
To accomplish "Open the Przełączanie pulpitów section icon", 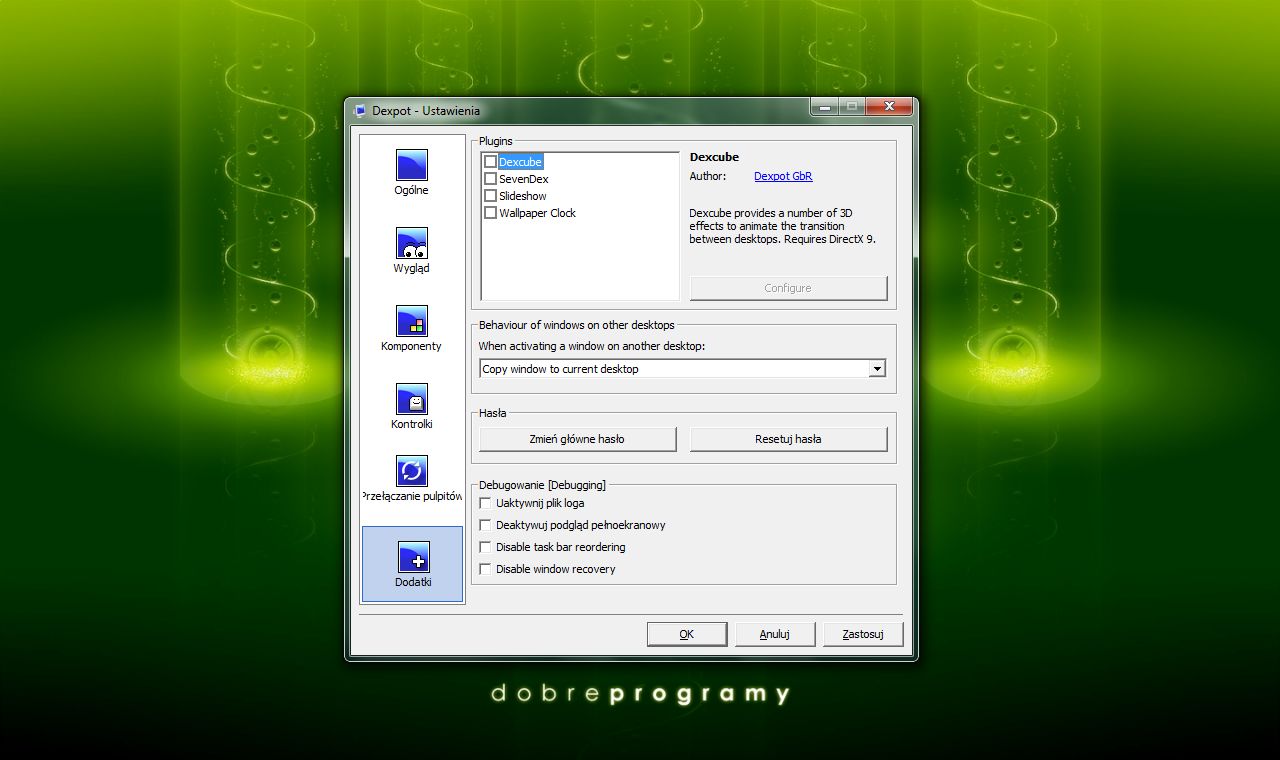I will point(411,471).
